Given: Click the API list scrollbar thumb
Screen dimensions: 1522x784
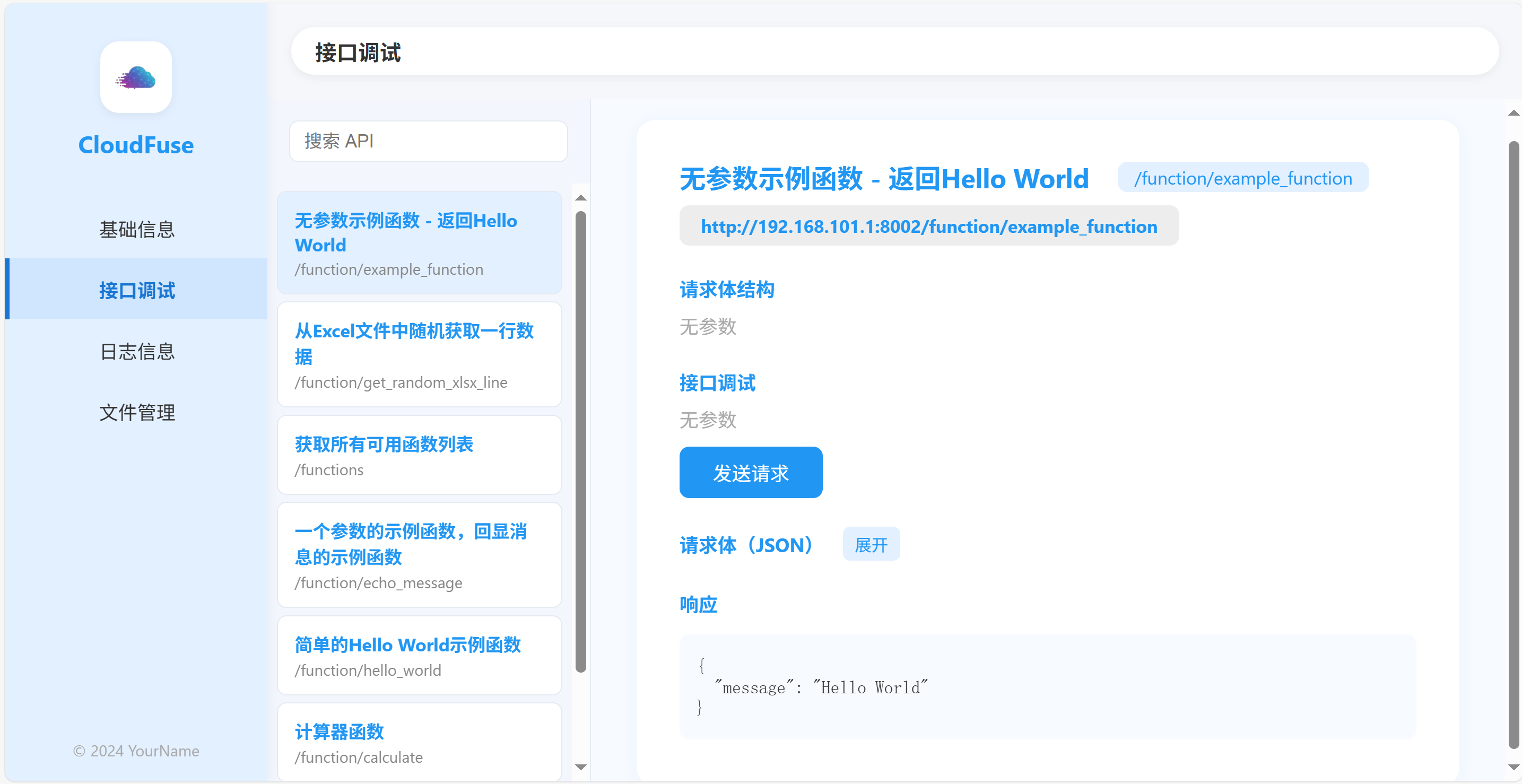Looking at the screenshot, I should [x=581, y=441].
